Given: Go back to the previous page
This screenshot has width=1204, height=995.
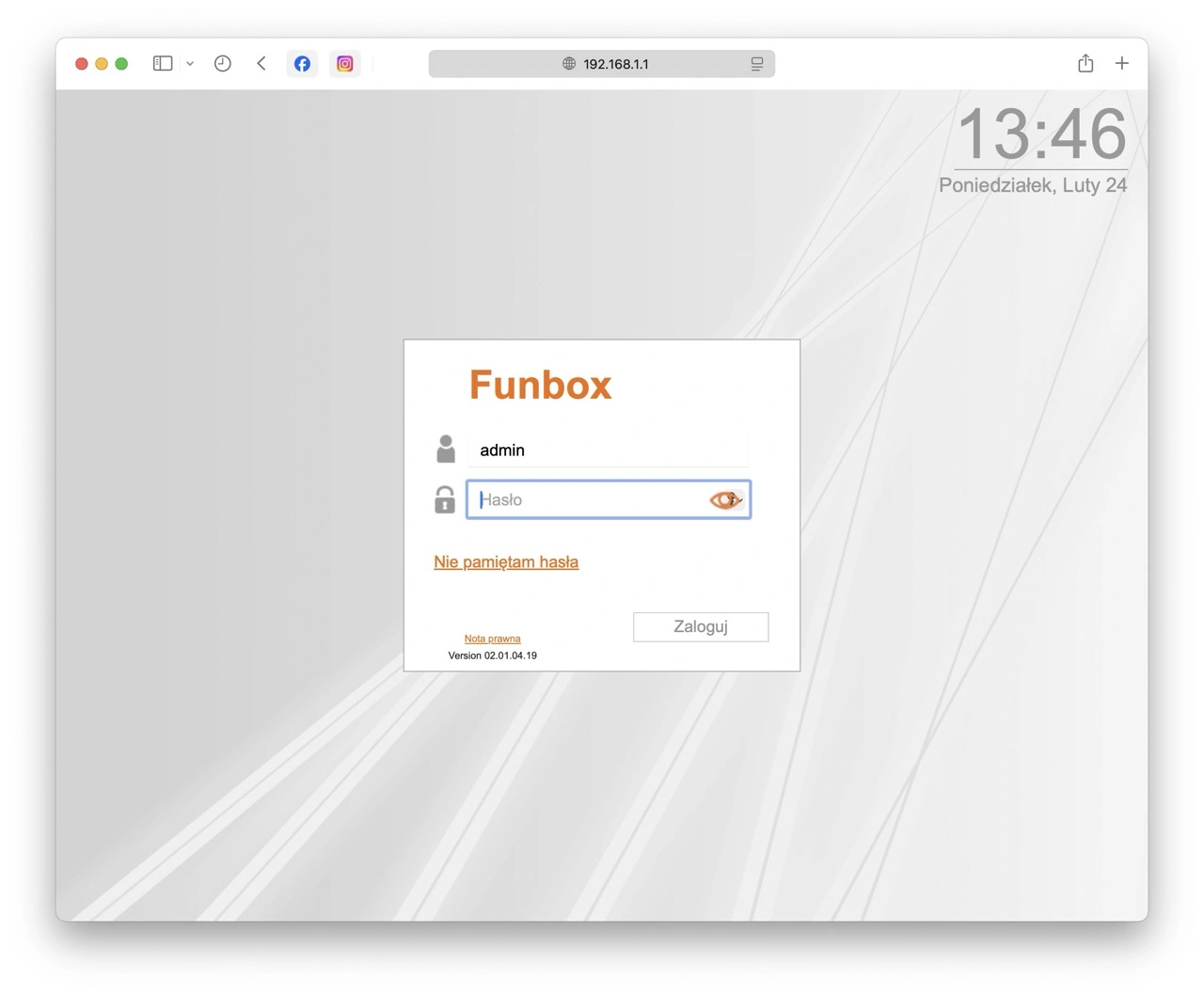Looking at the screenshot, I should click(x=261, y=64).
